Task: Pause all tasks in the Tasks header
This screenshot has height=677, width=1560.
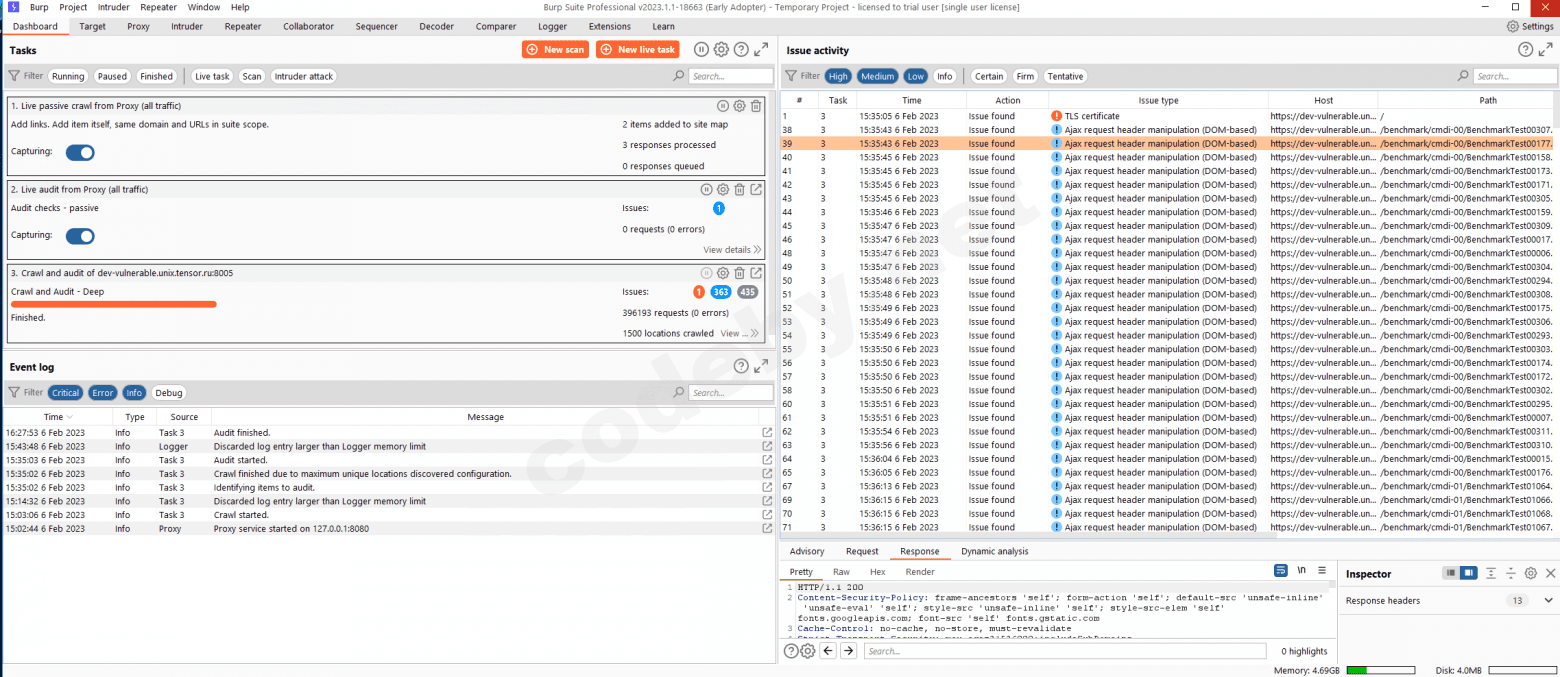Action: (x=701, y=49)
